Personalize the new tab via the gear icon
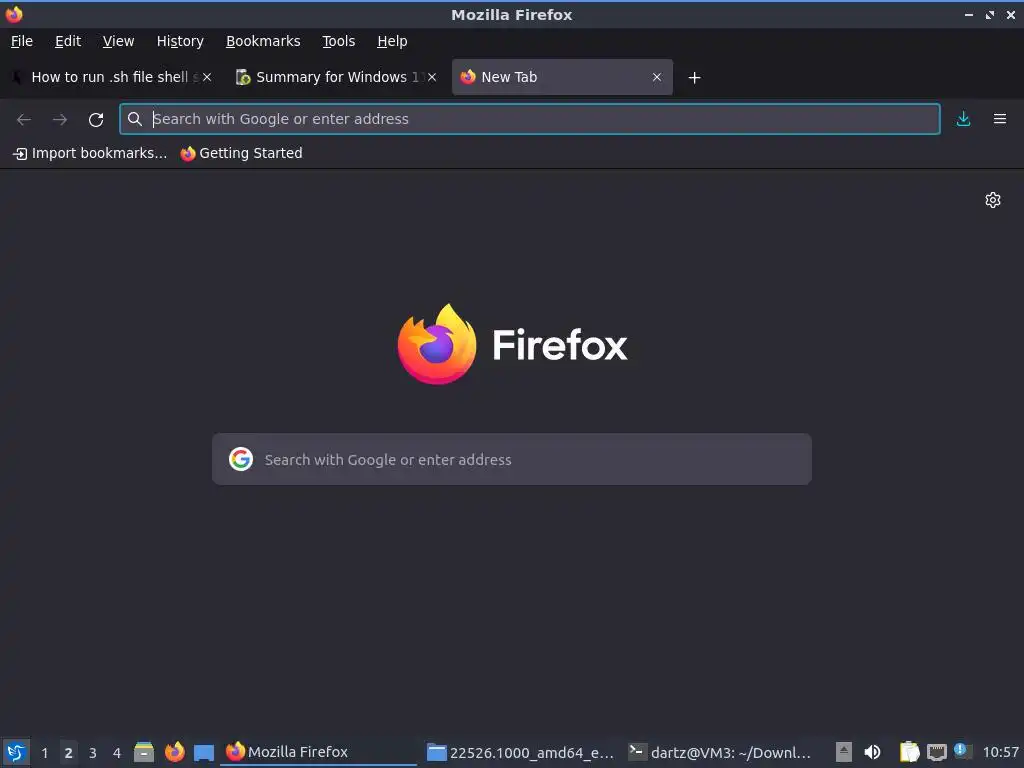Screen dimensions: 1024x768 pyautogui.click(x=993, y=200)
